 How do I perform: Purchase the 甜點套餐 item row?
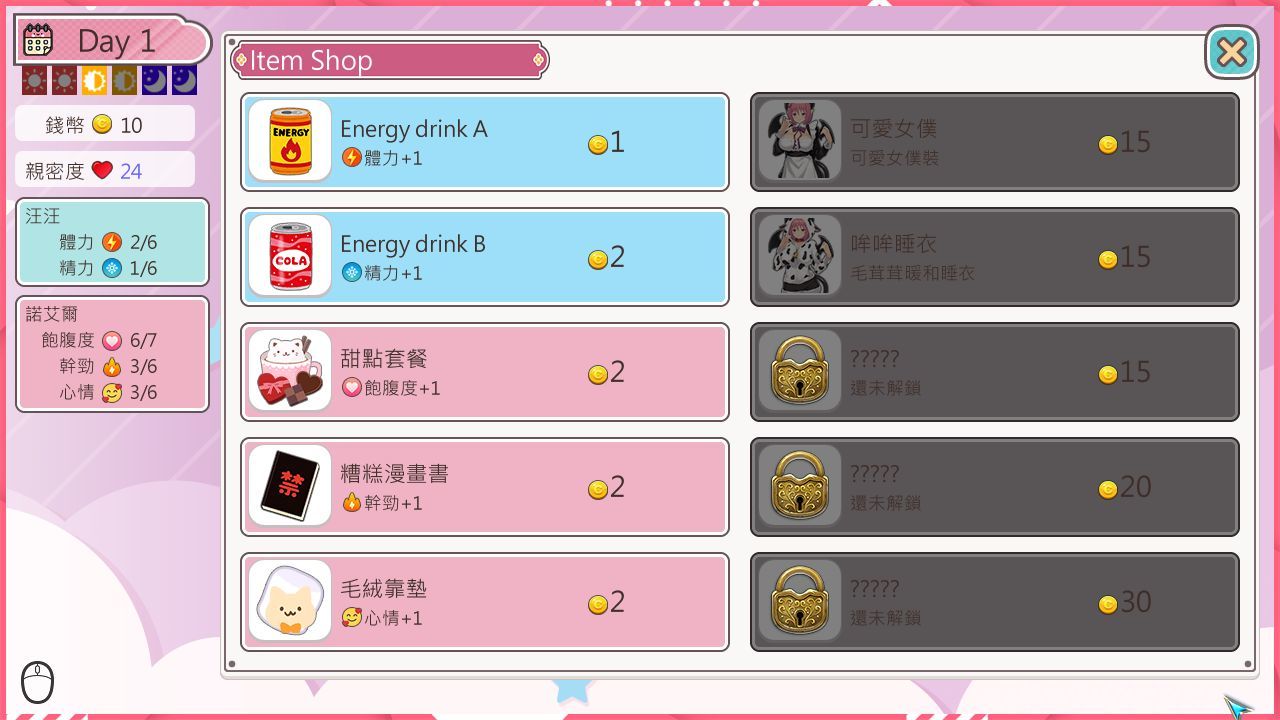[485, 371]
